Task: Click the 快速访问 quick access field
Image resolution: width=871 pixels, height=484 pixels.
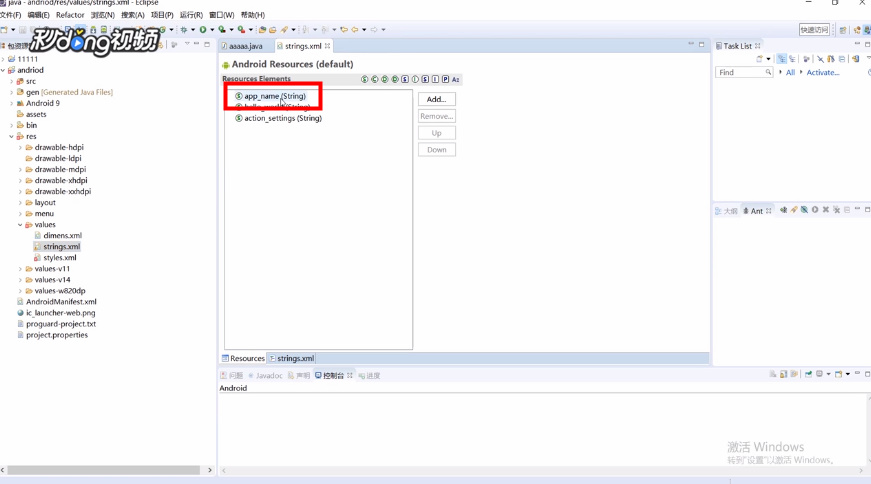Action: pos(814,29)
